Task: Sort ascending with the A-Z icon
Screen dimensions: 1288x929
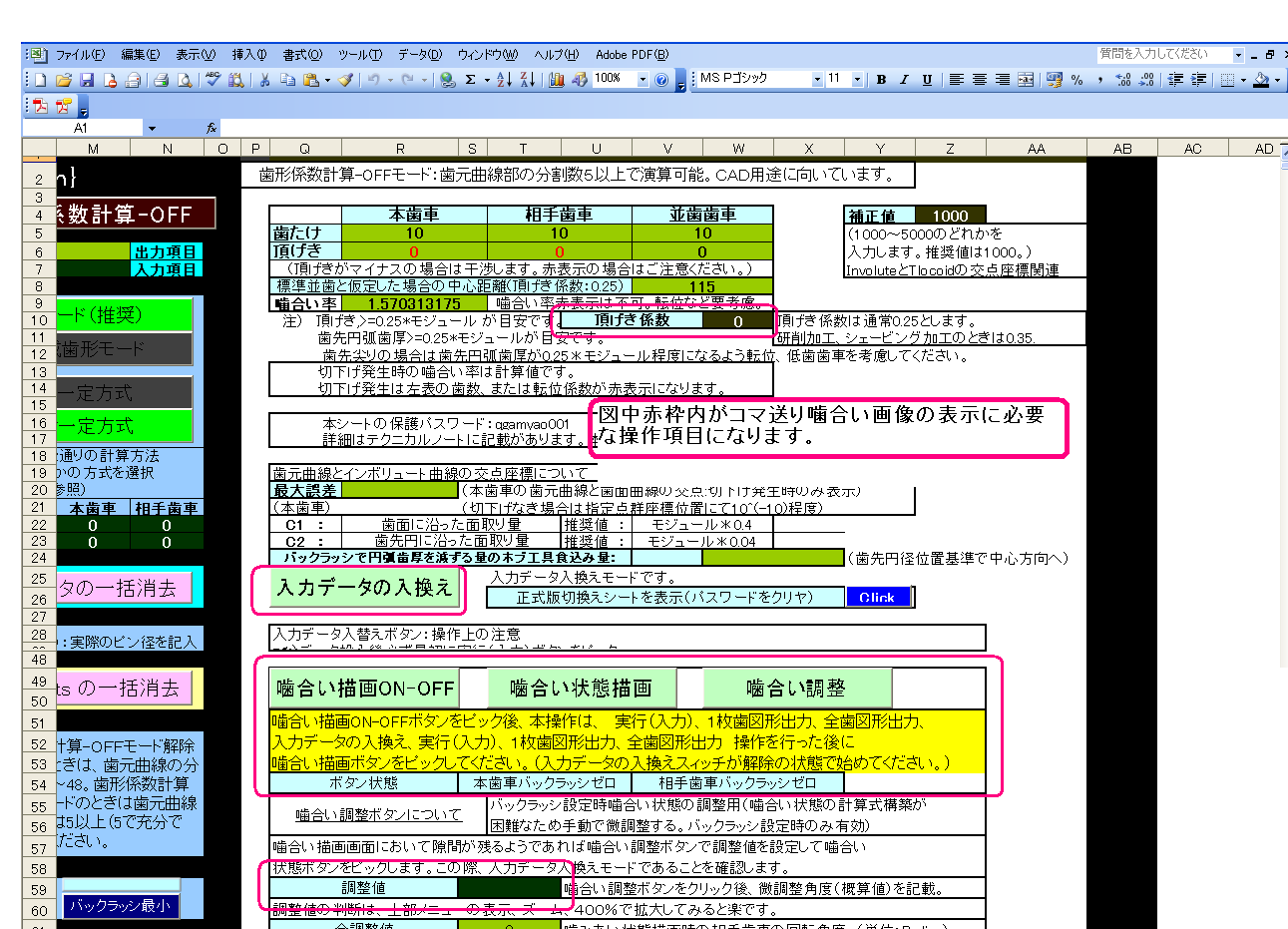Action: click(504, 80)
